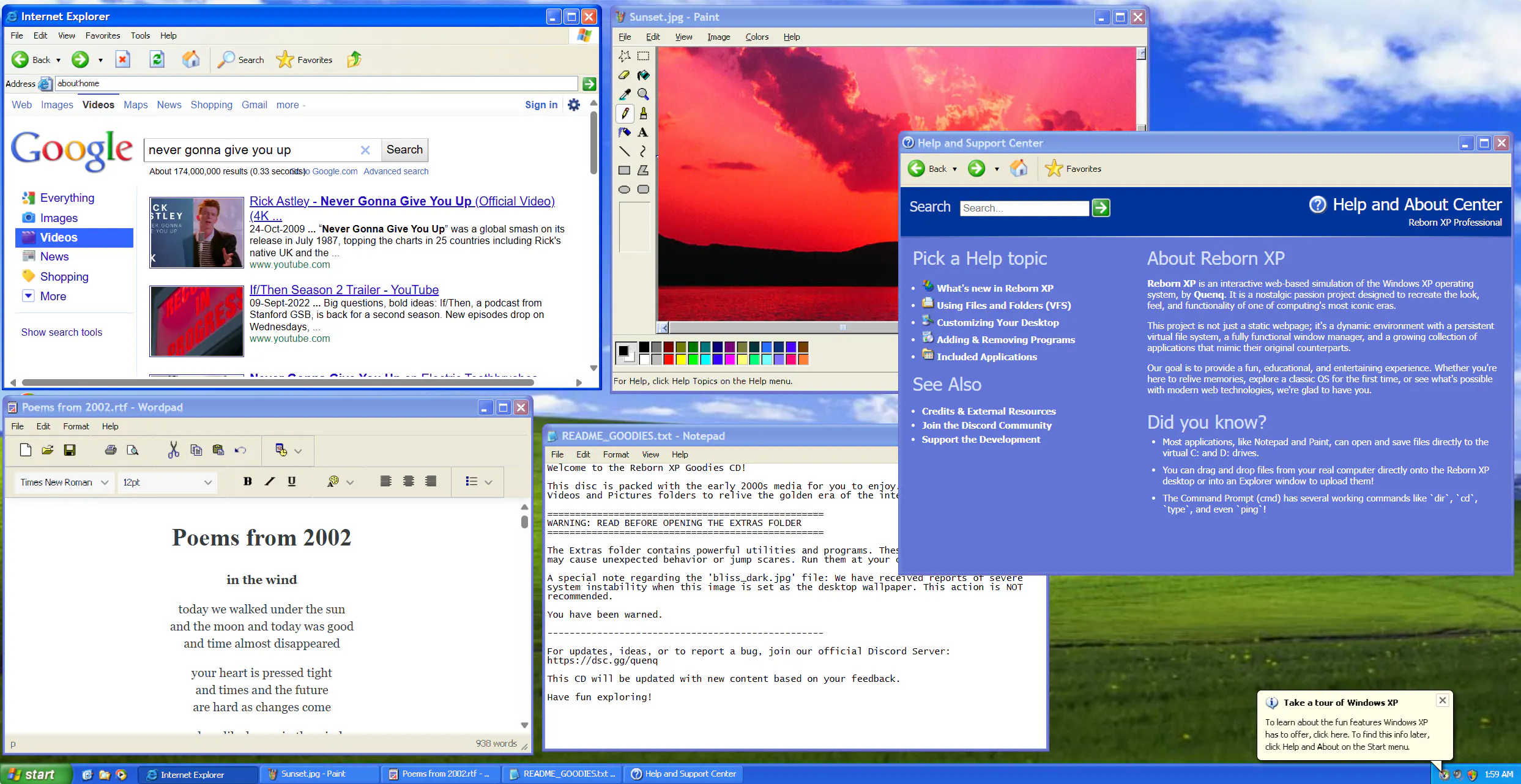Toggle right alignment in Wordpad
The width and height of the screenshot is (1521, 784).
click(431, 481)
